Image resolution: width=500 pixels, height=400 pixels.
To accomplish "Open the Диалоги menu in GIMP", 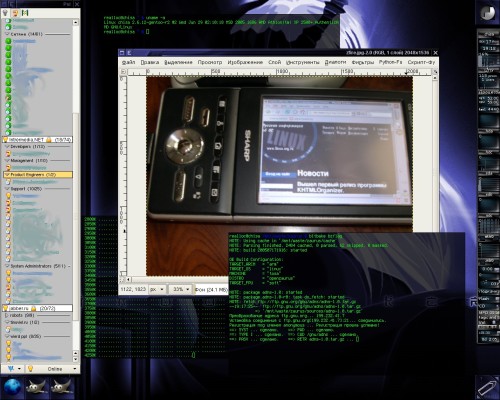I will coord(335,62).
